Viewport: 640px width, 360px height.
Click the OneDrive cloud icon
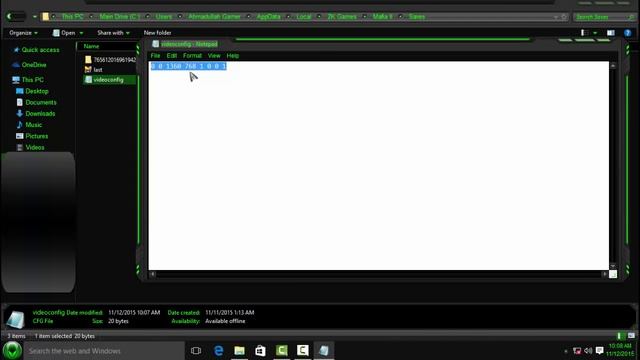(x=16, y=64)
